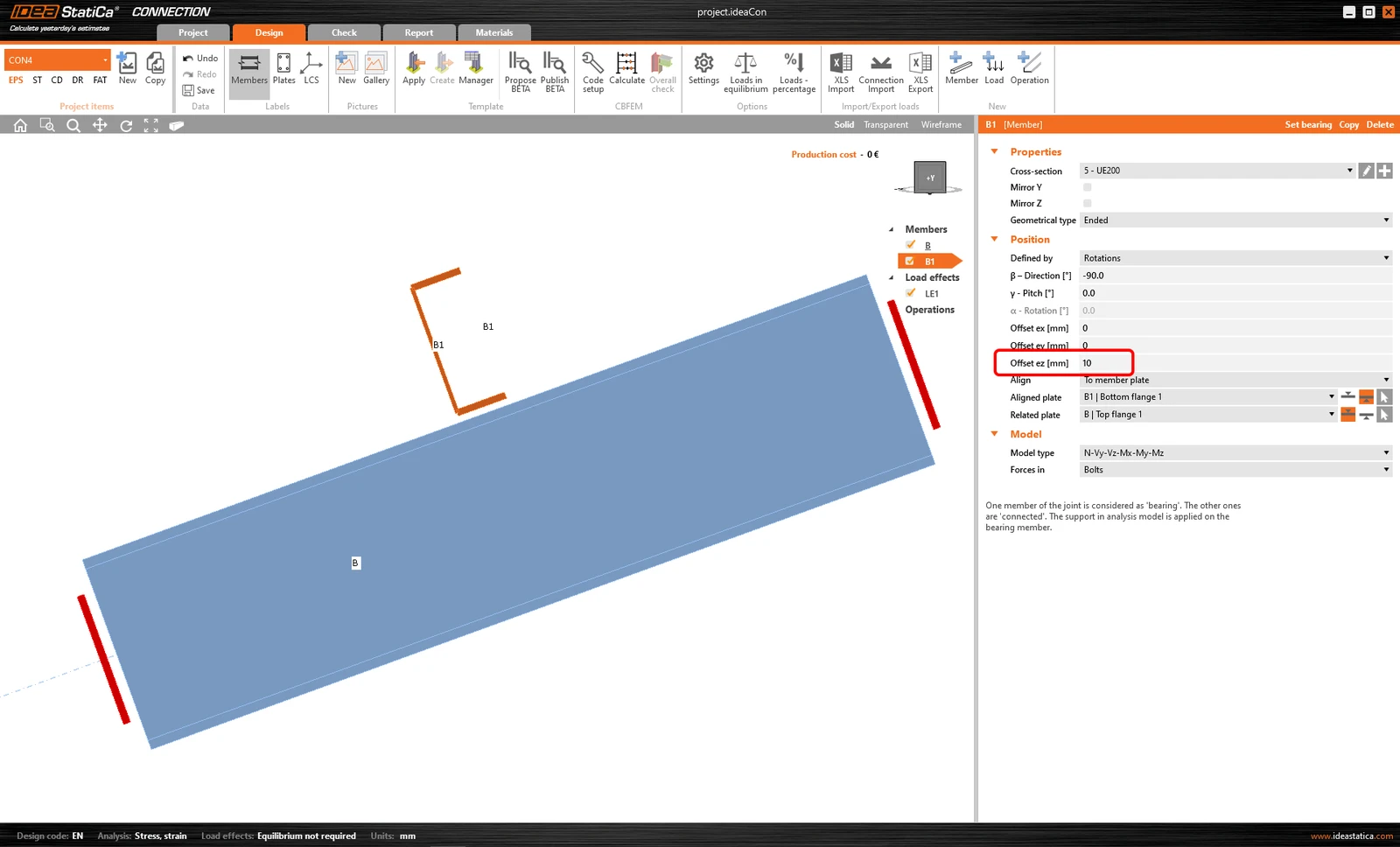This screenshot has height=847, width=1400.
Task: Select the Plates labels tool
Action: [x=284, y=68]
